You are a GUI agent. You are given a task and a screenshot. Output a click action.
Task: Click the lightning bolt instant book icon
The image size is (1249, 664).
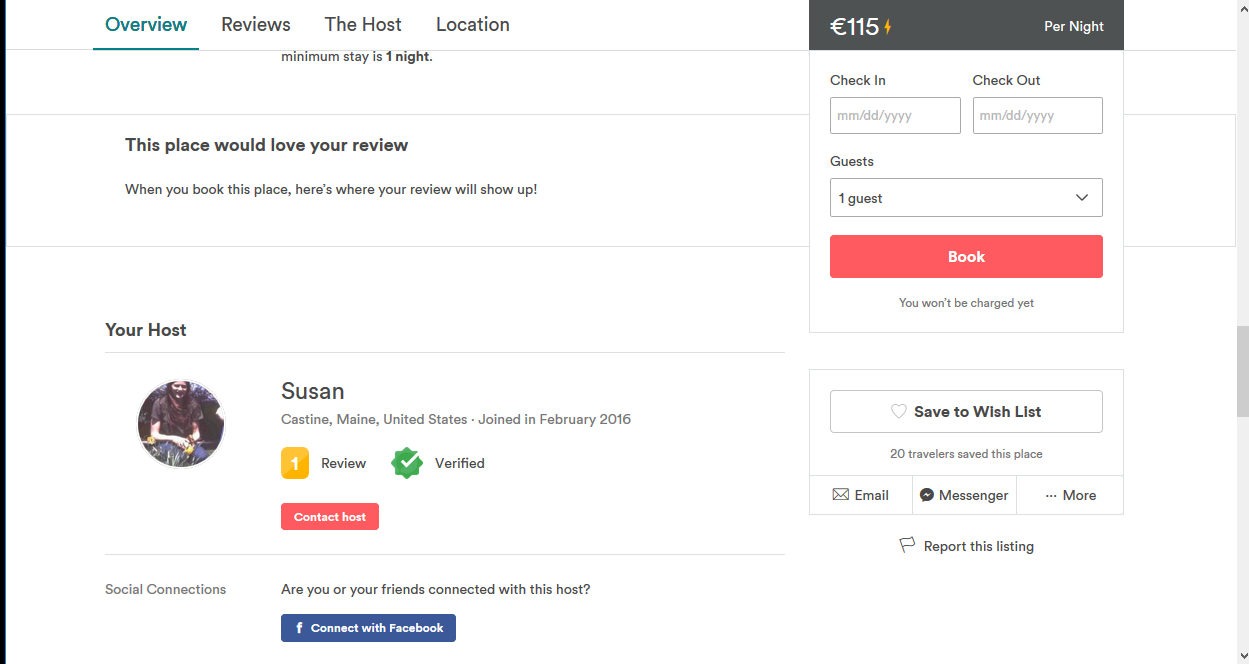pos(888,27)
